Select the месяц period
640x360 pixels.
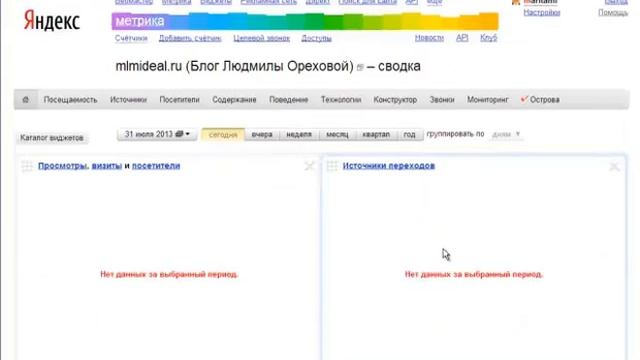pos(337,134)
